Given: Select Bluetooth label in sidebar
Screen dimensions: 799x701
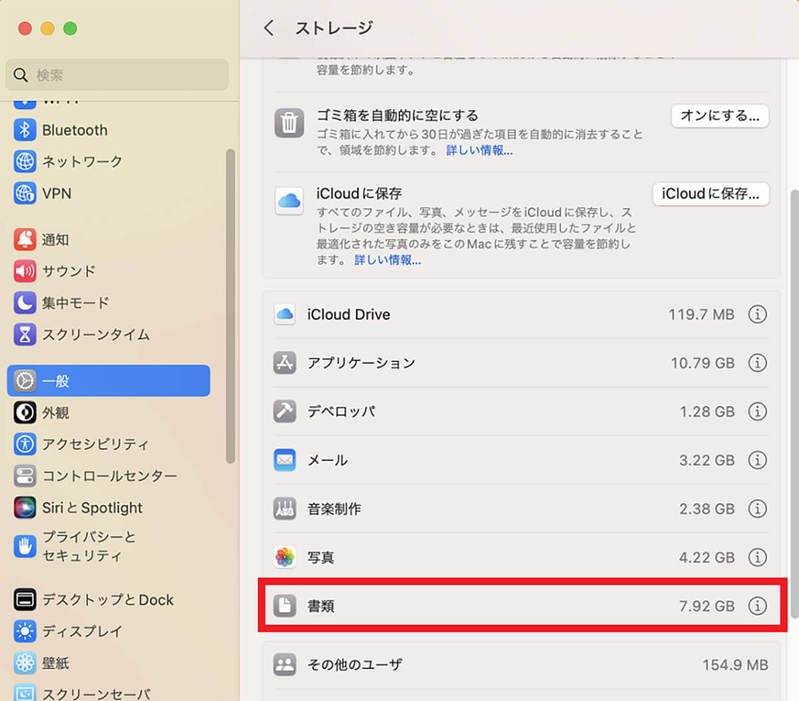Looking at the screenshot, I should pos(75,130).
